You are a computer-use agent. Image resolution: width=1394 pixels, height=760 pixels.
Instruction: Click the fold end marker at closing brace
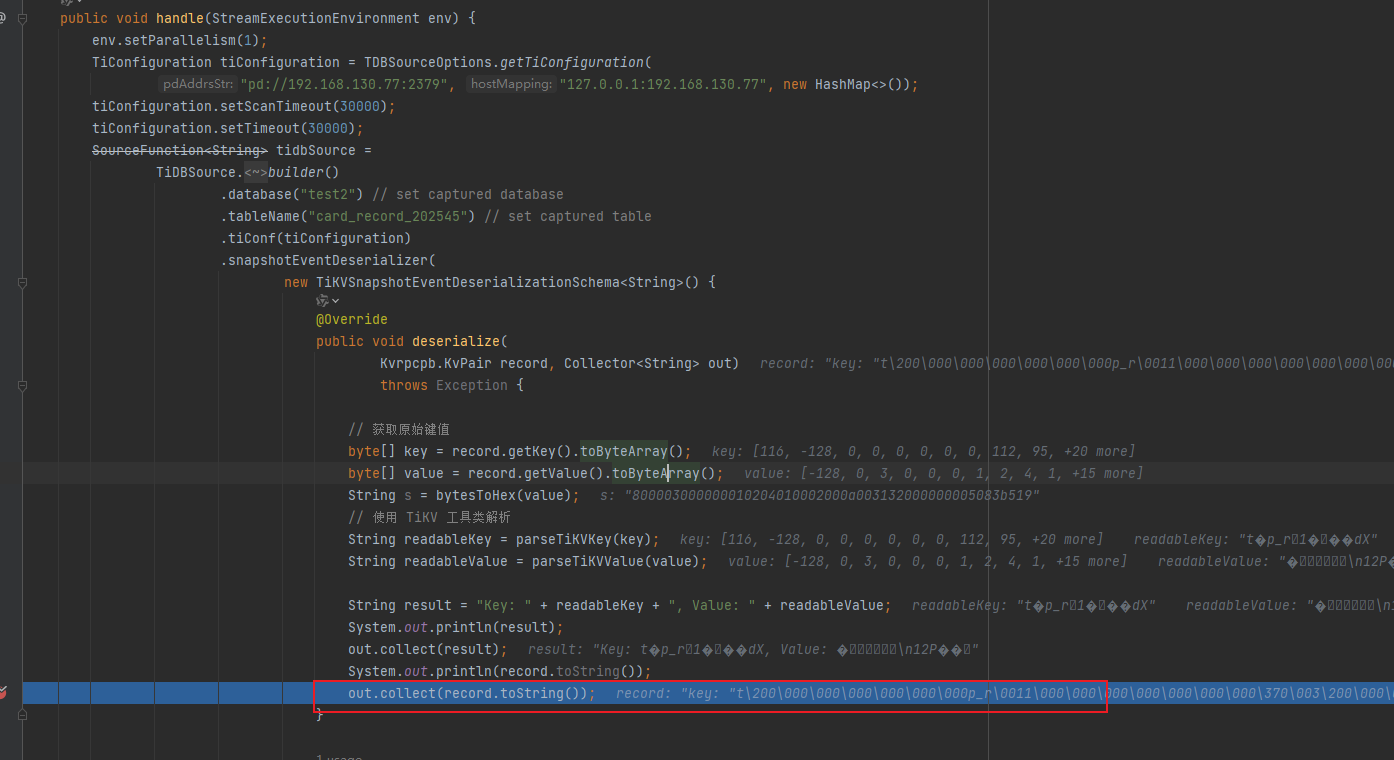coord(23,715)
